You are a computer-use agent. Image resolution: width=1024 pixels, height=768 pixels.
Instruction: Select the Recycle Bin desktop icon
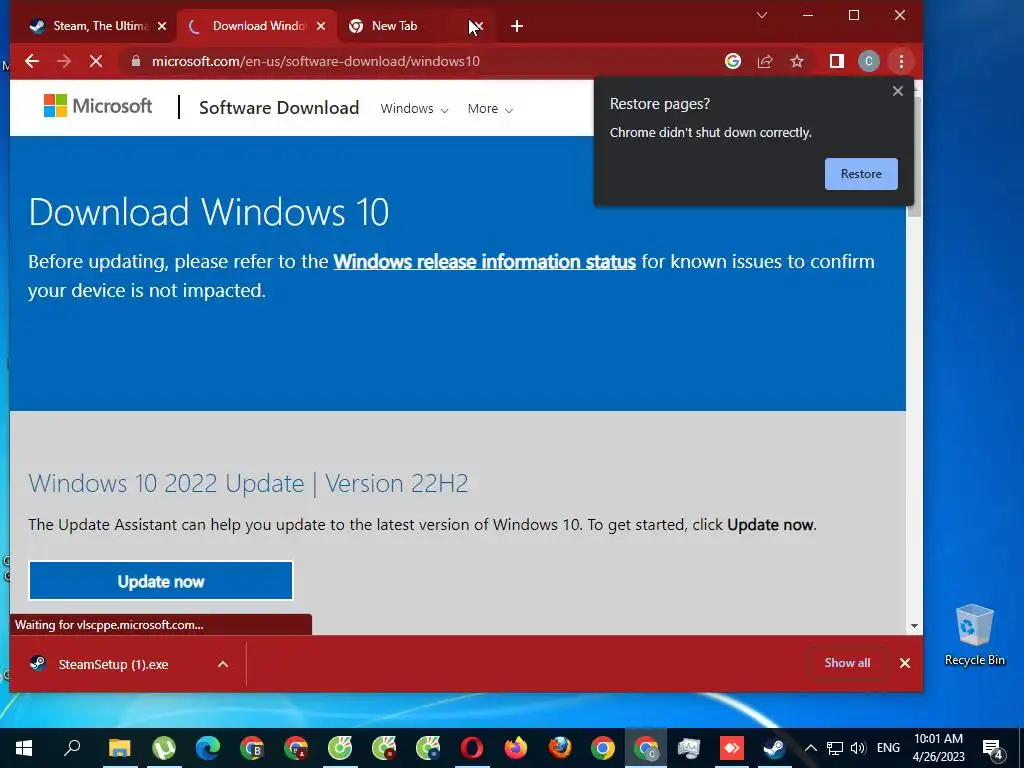(974, 635)
